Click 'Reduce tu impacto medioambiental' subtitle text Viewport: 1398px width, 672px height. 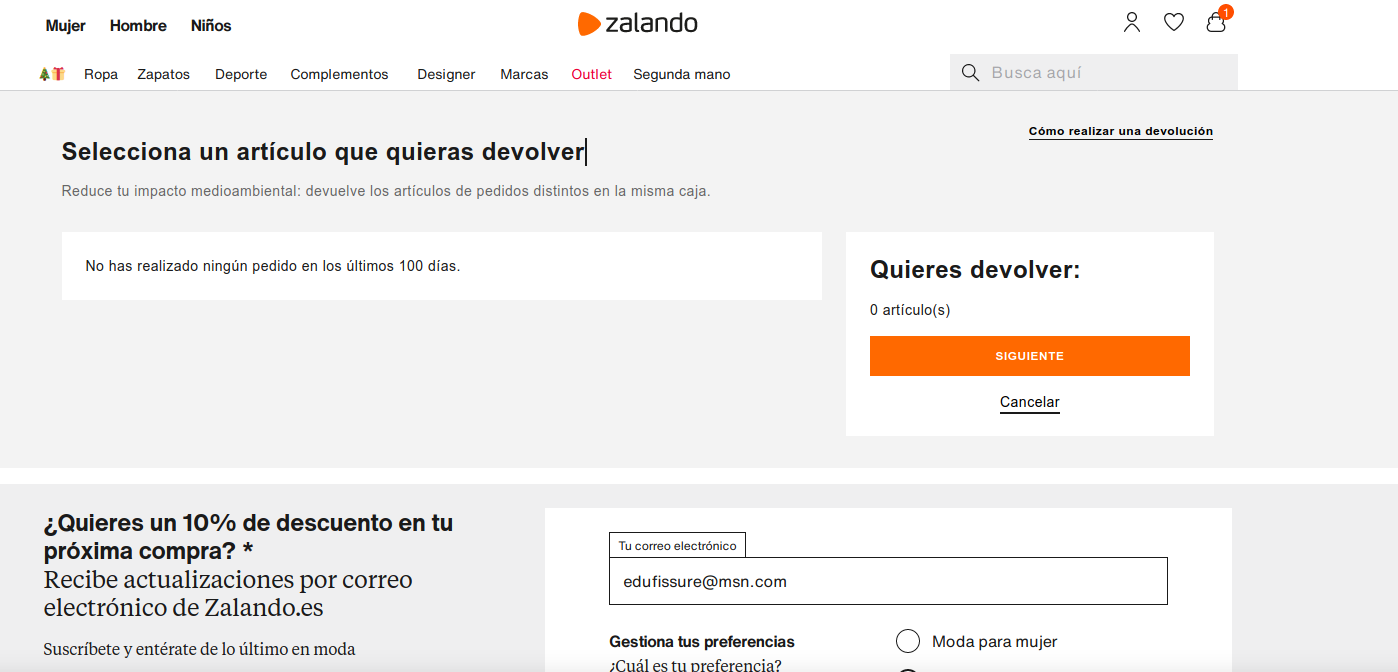(386, 191)
